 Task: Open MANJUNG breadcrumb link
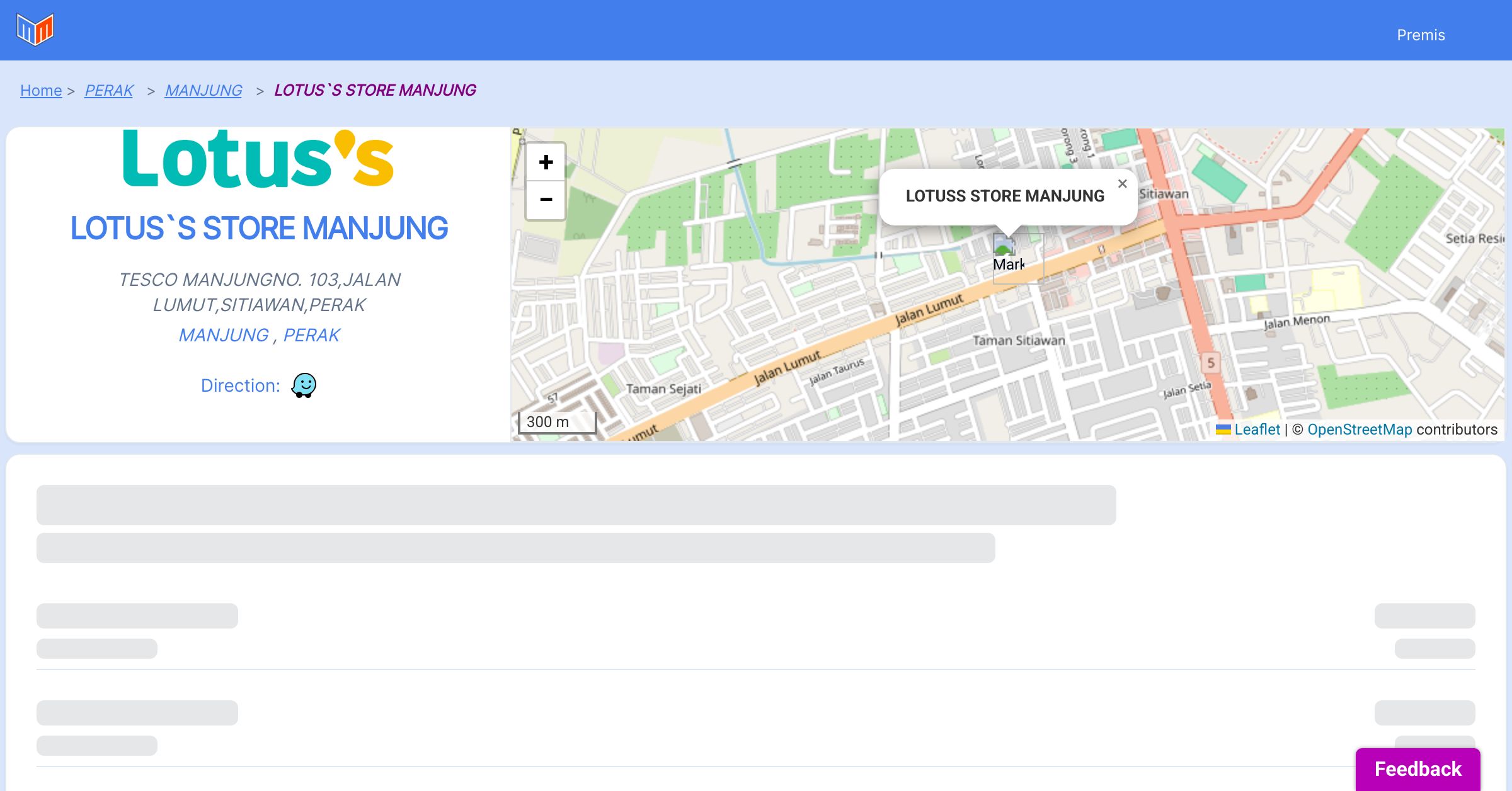pyautogui.click(x=203, y=91)
